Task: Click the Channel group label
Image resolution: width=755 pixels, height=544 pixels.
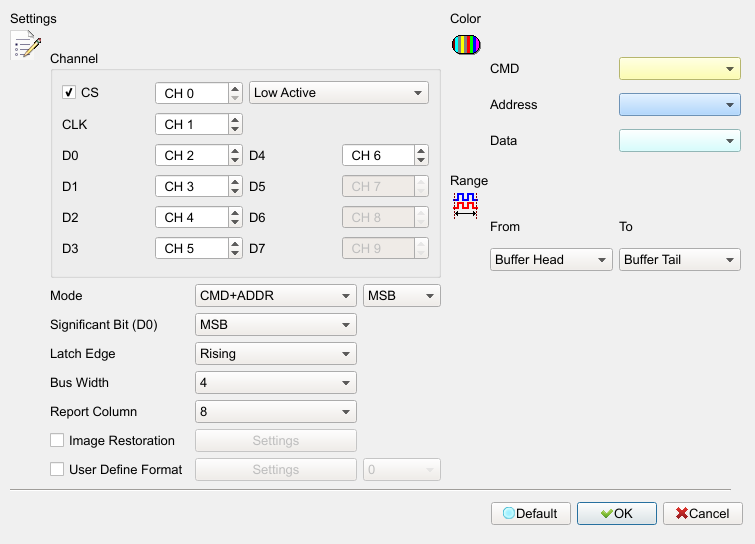Action: click(74, 58)
